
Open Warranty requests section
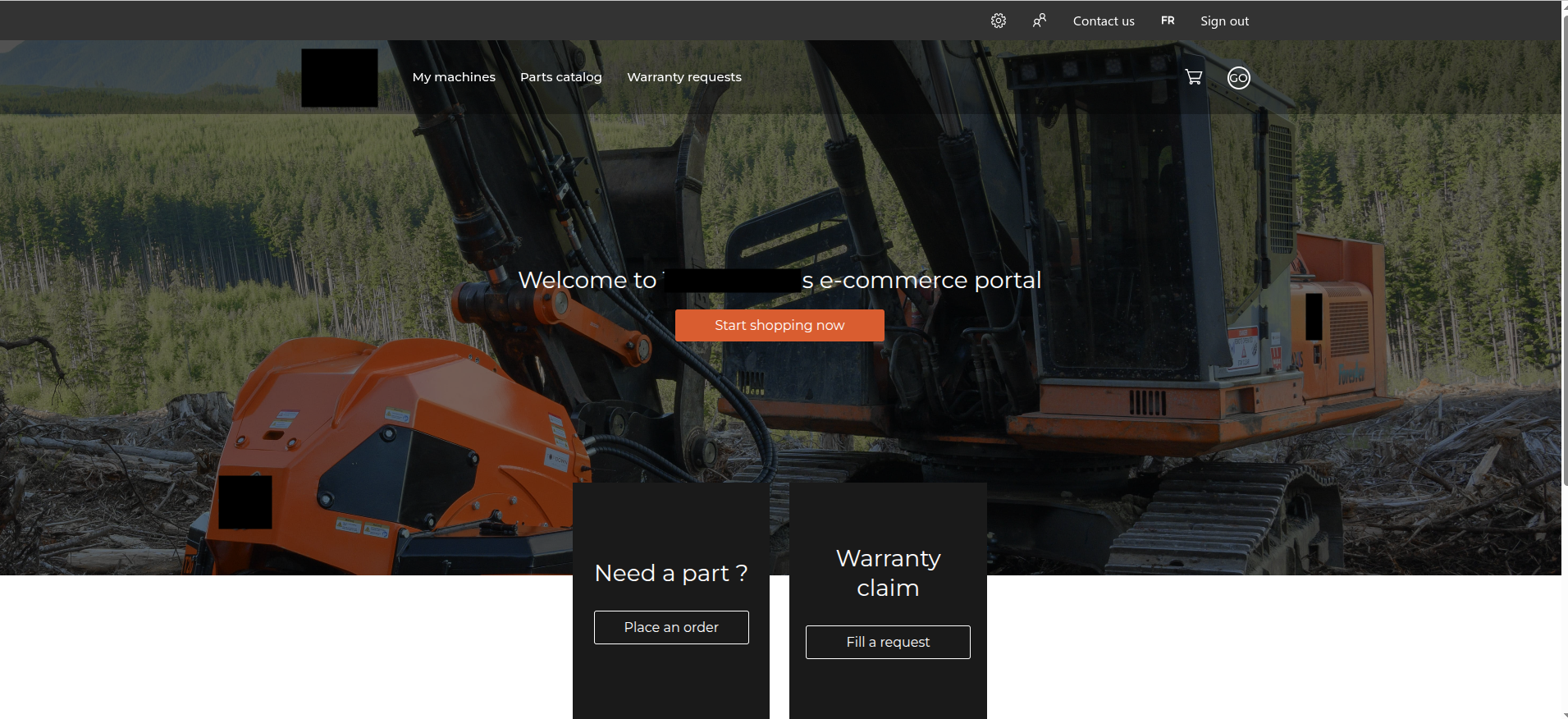pyautogui.click(x=684, y=77)
